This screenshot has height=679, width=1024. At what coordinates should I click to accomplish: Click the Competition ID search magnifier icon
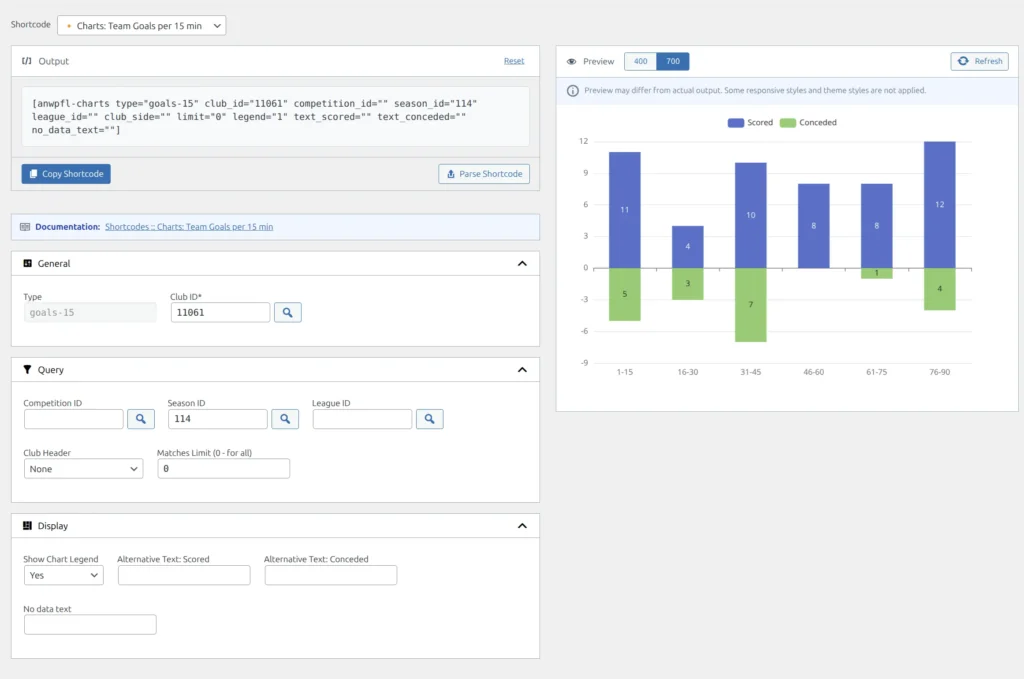140,418
